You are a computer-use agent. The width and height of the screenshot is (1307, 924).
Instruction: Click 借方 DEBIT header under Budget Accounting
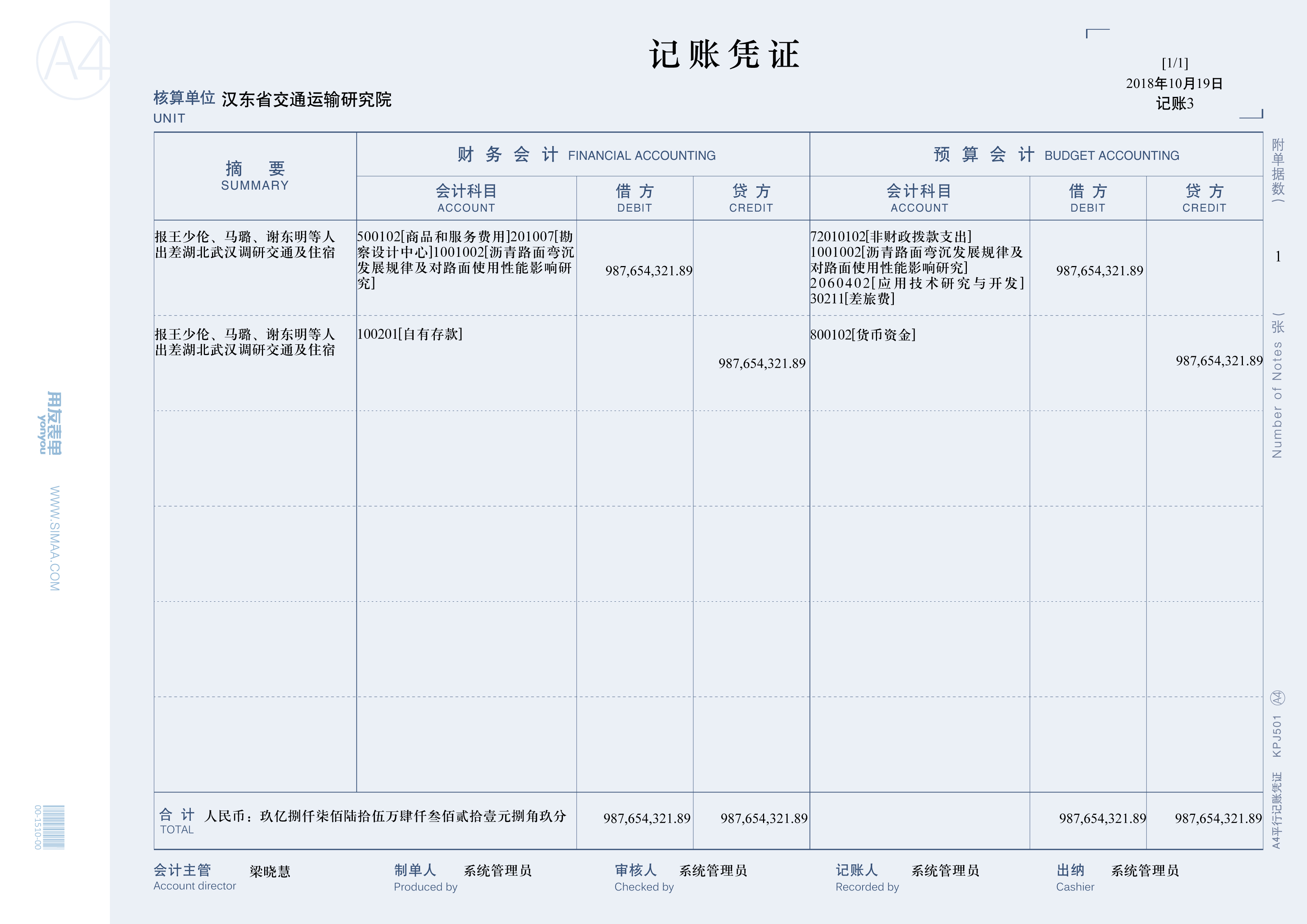(1088, 198)
